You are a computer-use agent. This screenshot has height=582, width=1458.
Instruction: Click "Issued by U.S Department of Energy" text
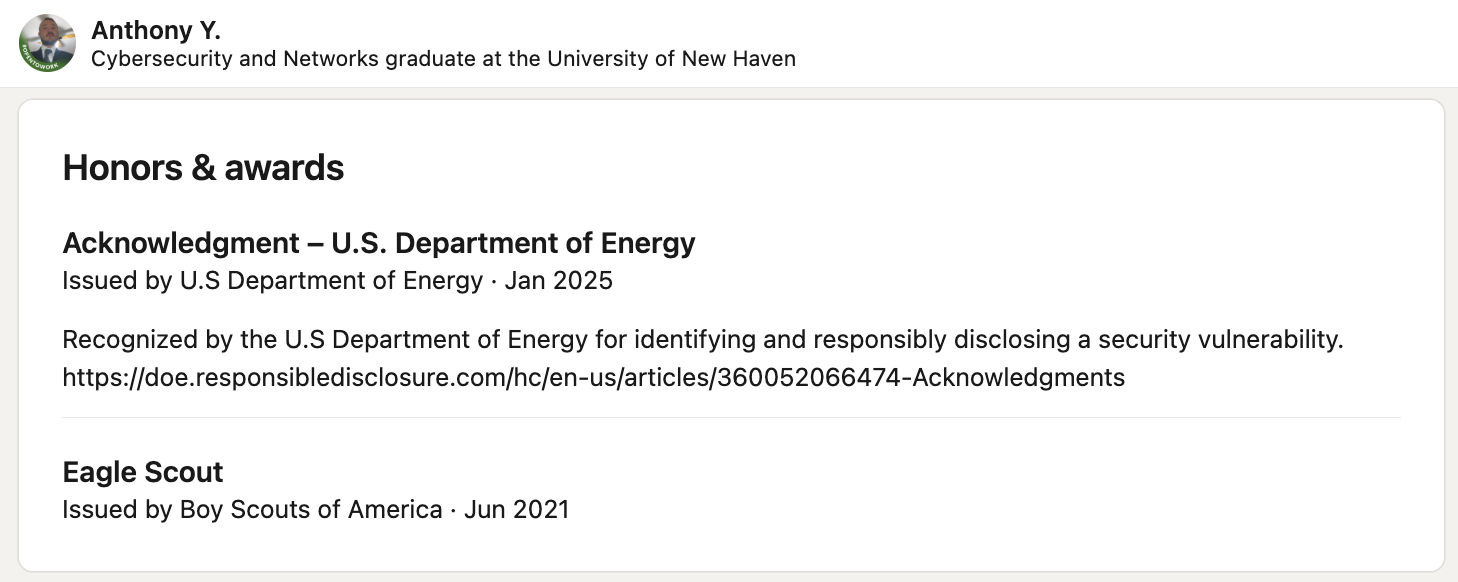coord(272,281)
